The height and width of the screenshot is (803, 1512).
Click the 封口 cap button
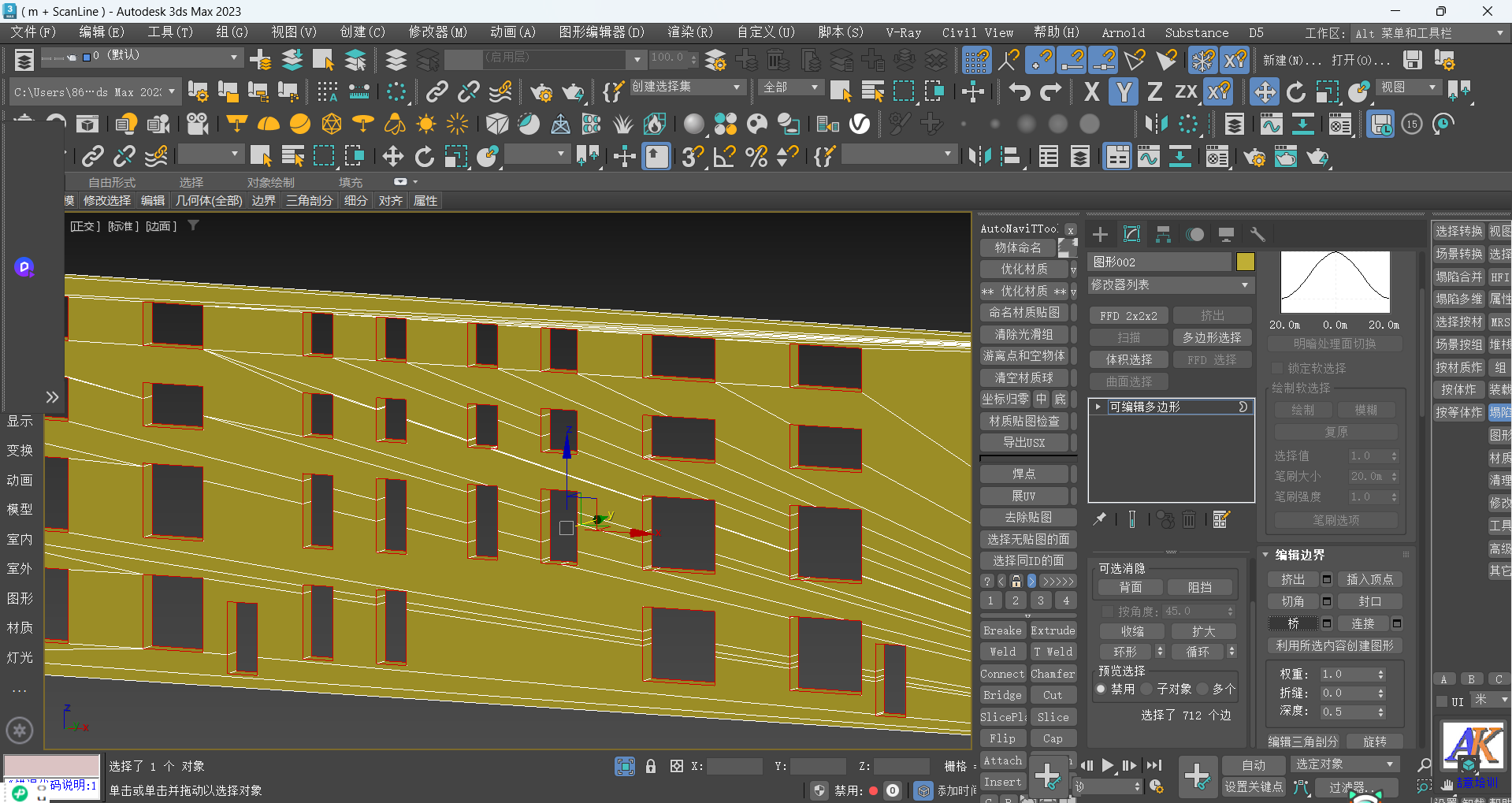click(1369, 601)
